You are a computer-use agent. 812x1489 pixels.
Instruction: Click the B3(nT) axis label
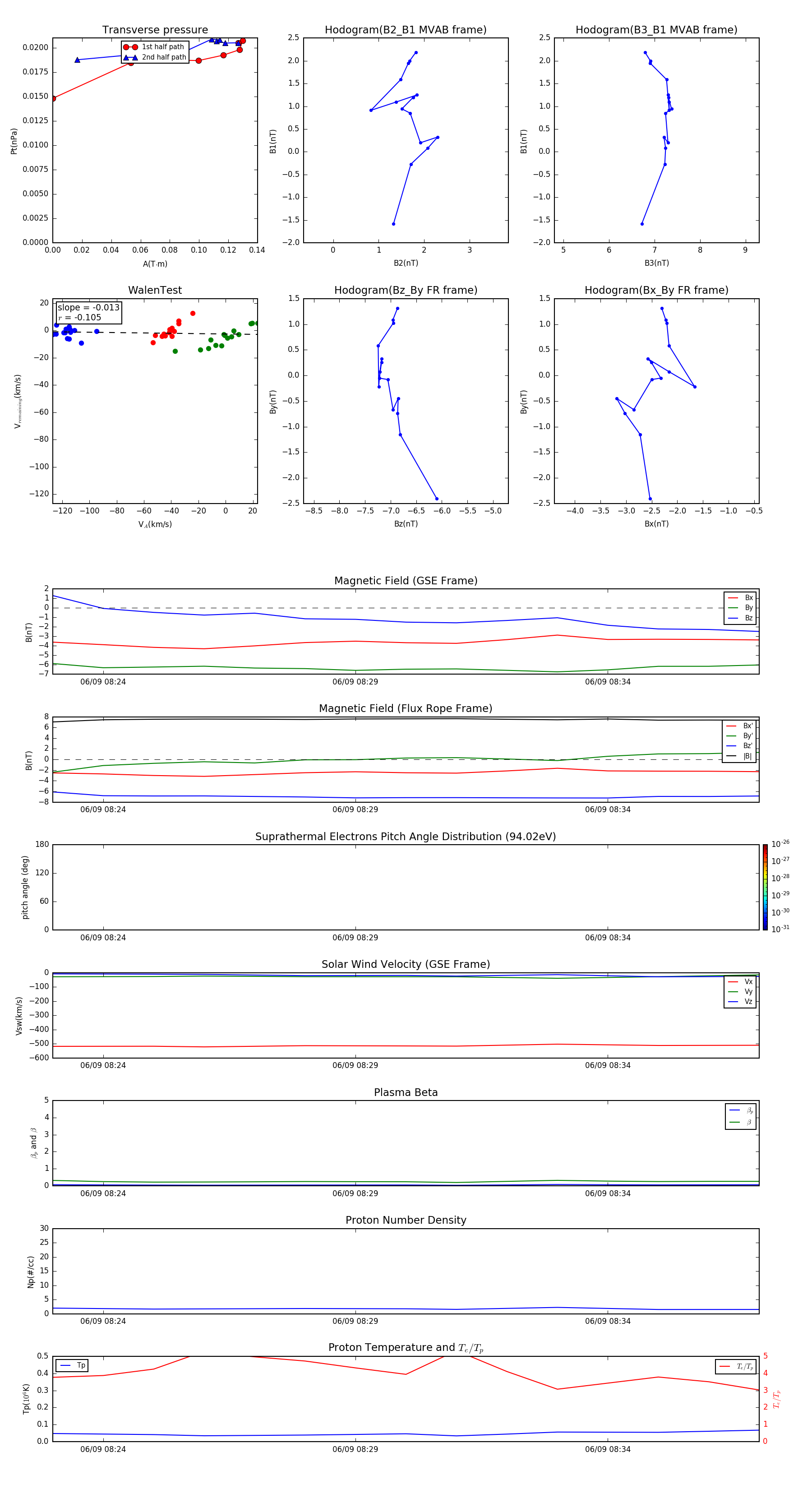click(x=656, y=263)
